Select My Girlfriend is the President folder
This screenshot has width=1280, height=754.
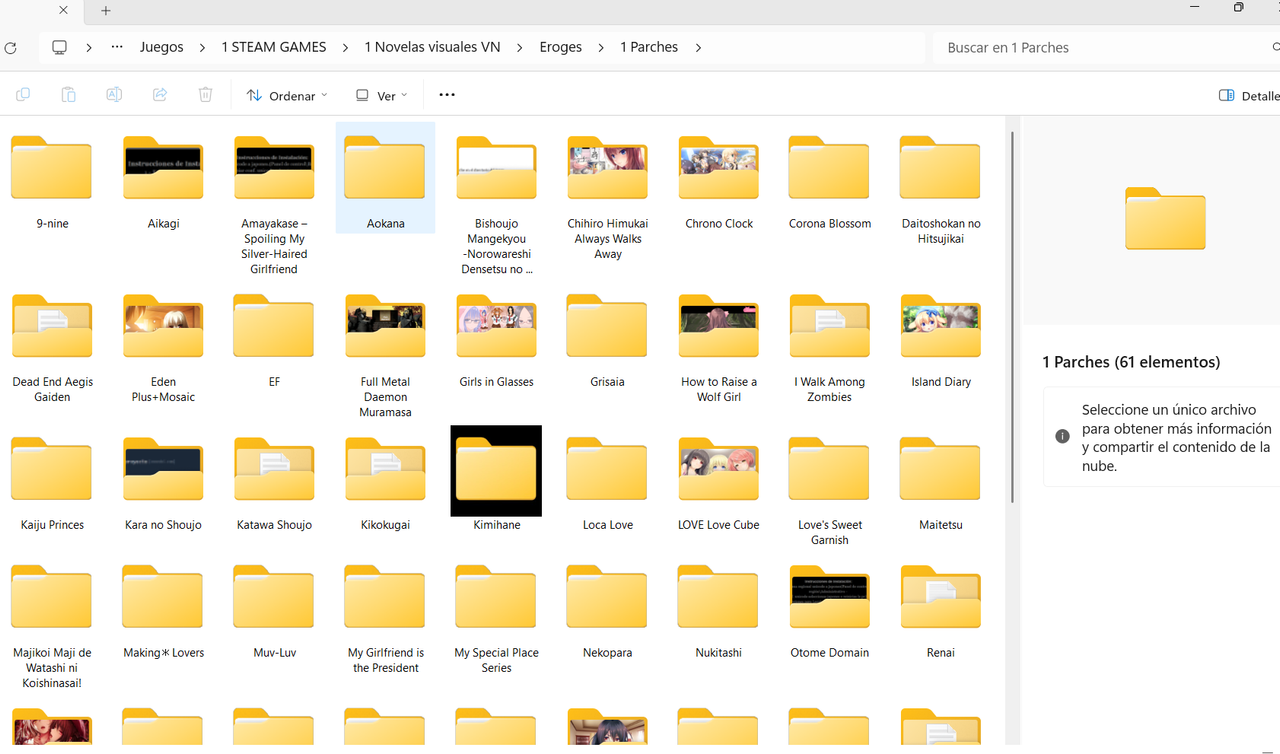tap(385, 619)
